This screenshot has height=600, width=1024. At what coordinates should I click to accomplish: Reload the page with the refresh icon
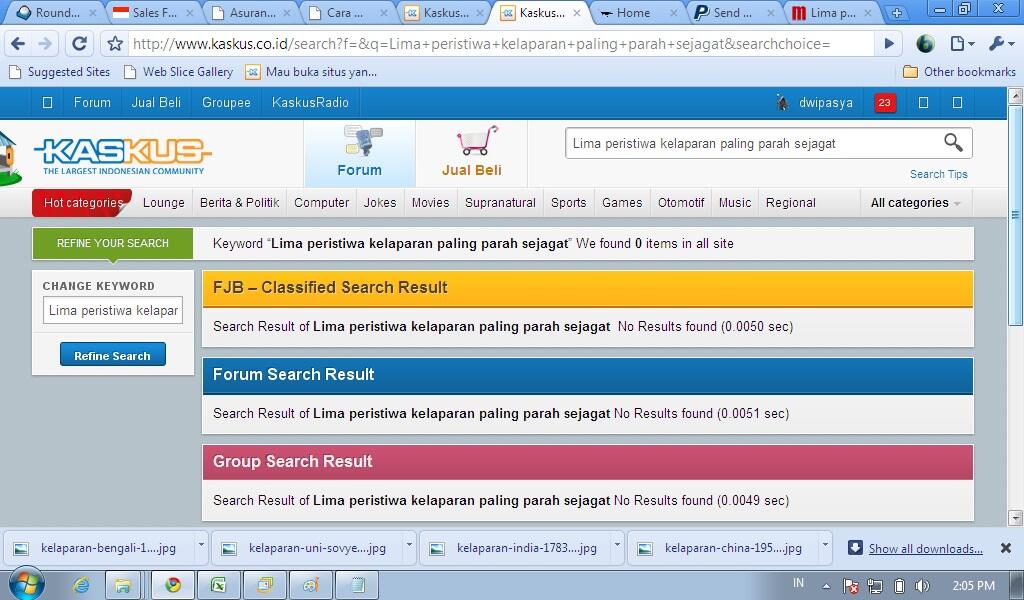79,44
